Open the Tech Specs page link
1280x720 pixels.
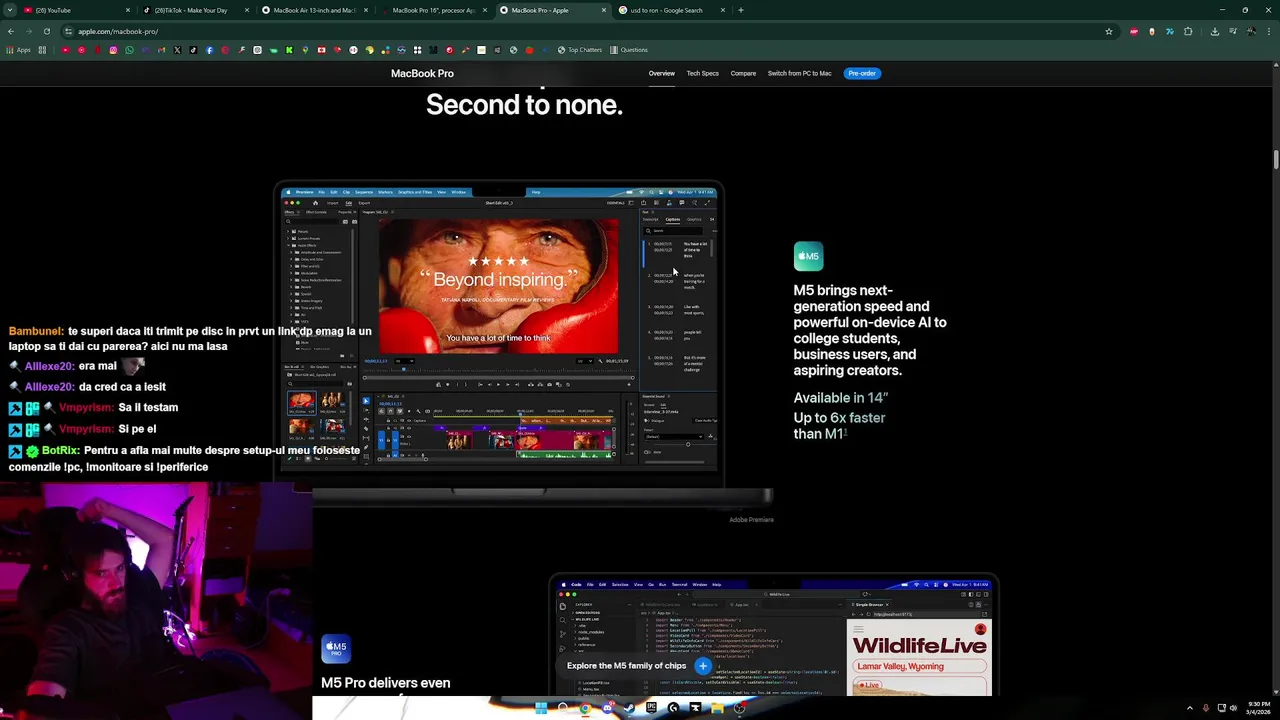pos(702,73)
